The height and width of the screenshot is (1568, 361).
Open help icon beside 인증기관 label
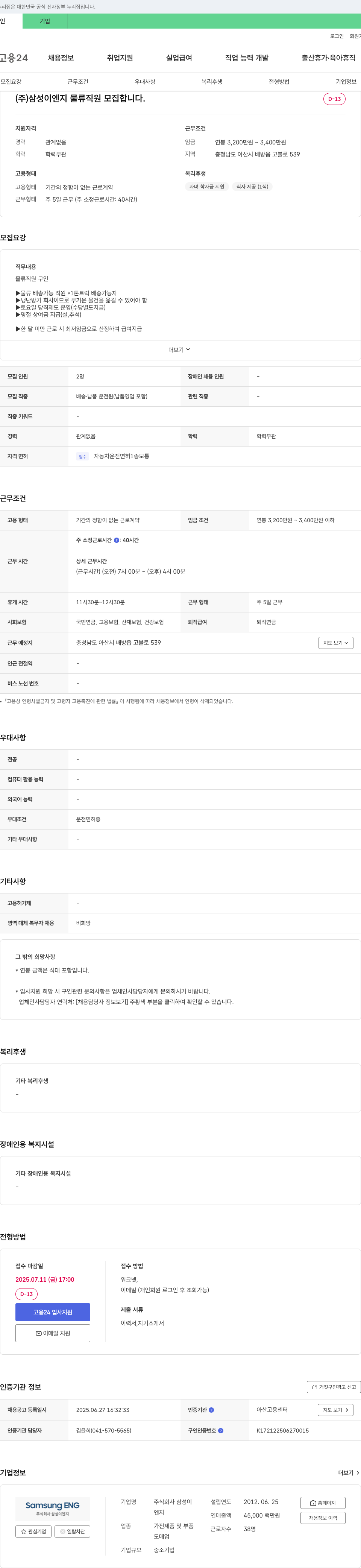click(211, 1410)
